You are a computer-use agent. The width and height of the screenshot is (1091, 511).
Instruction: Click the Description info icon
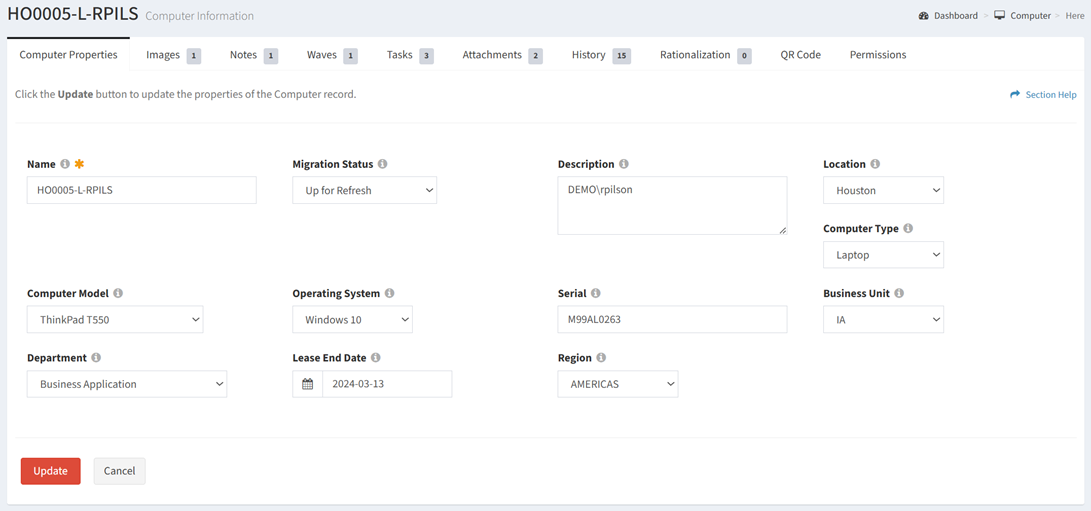coord(624,164)
